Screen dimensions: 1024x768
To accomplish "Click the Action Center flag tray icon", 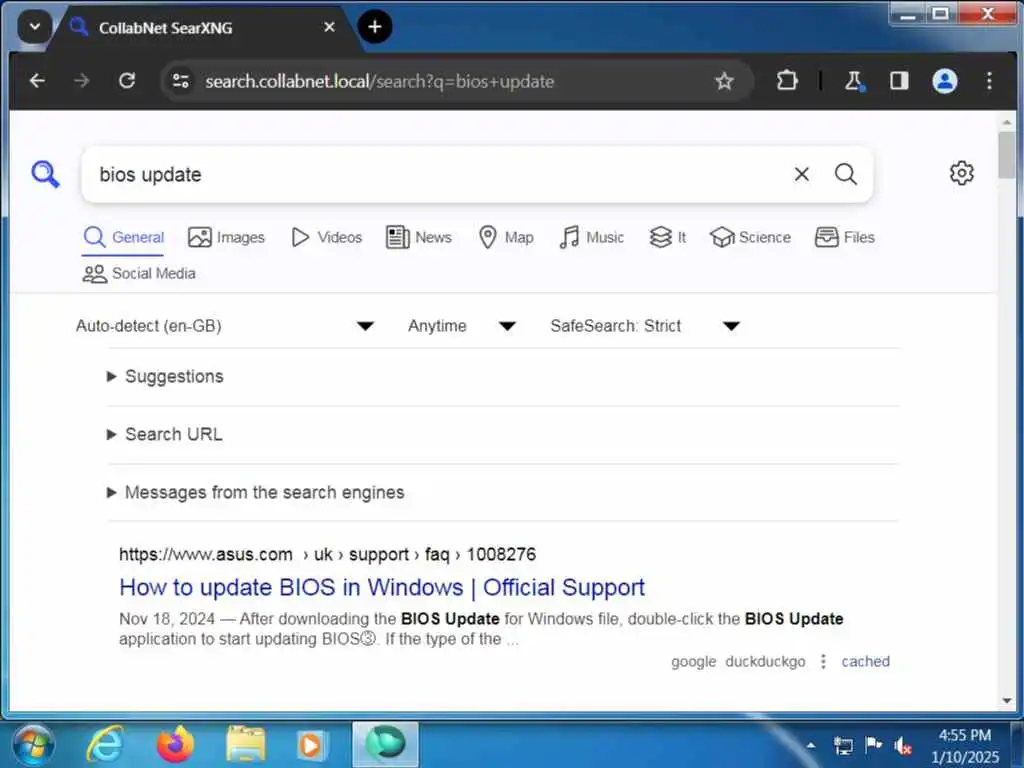I will [x=873, y=744].
